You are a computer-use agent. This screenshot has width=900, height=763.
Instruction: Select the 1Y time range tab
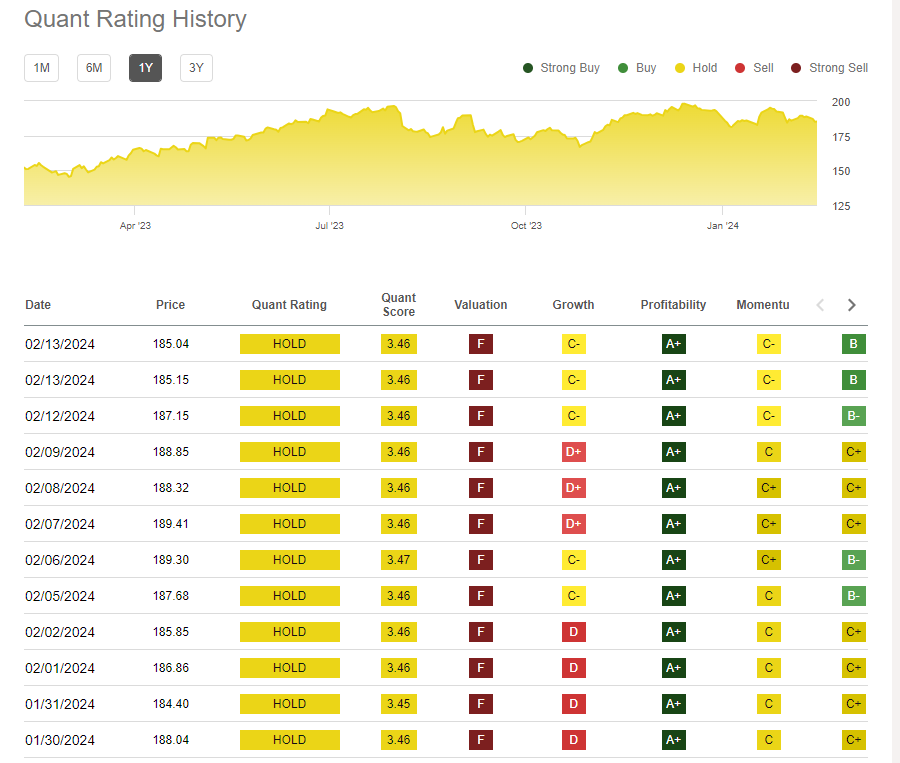point(145,68)
